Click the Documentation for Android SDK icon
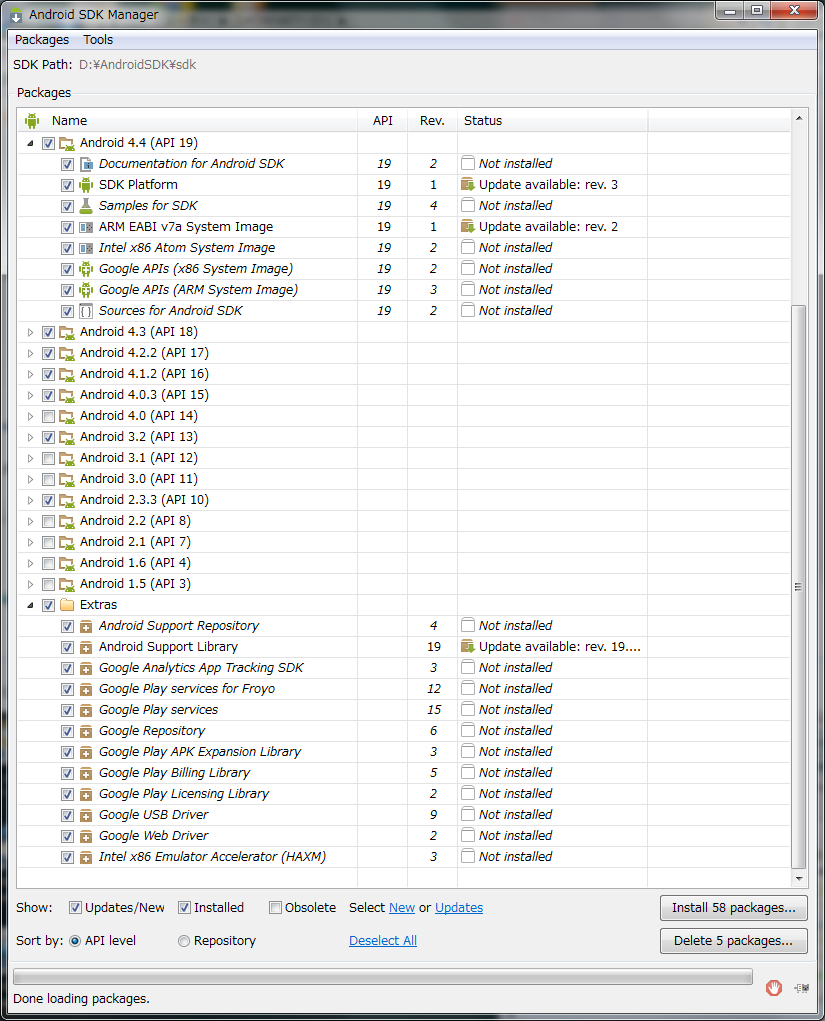Screen dimensions: 825x1021 tap(86, 164)
